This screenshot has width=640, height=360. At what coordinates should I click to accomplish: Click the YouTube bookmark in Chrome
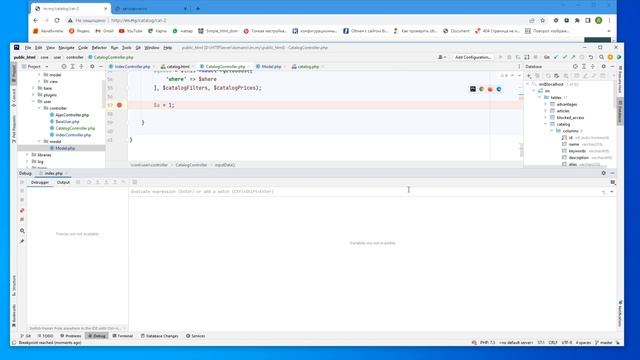(131, 31)
